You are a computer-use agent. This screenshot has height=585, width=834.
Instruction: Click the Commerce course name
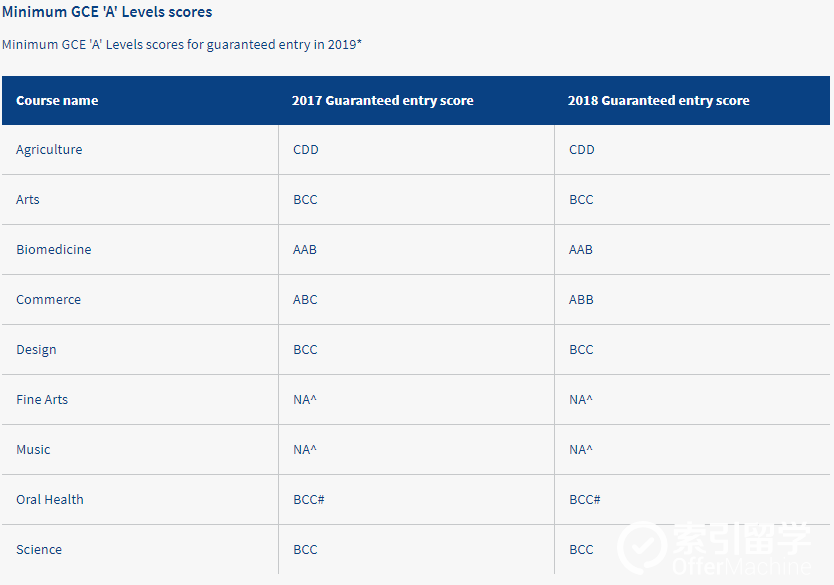click(48, 299)
